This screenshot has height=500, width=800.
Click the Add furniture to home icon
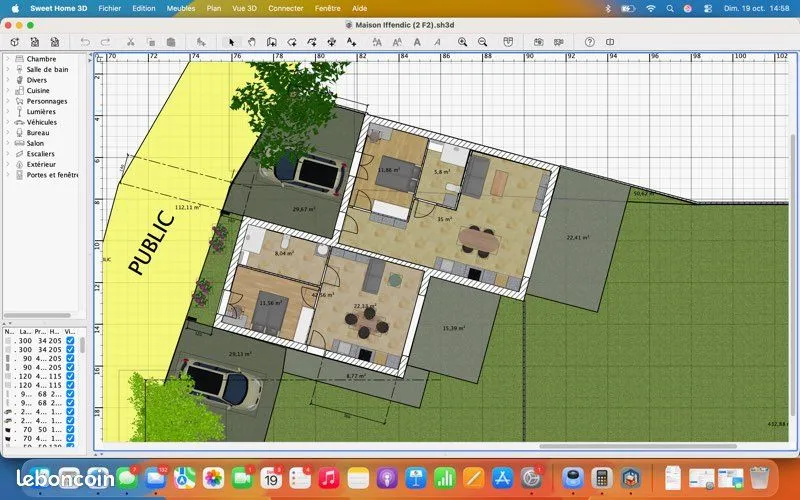201,42
